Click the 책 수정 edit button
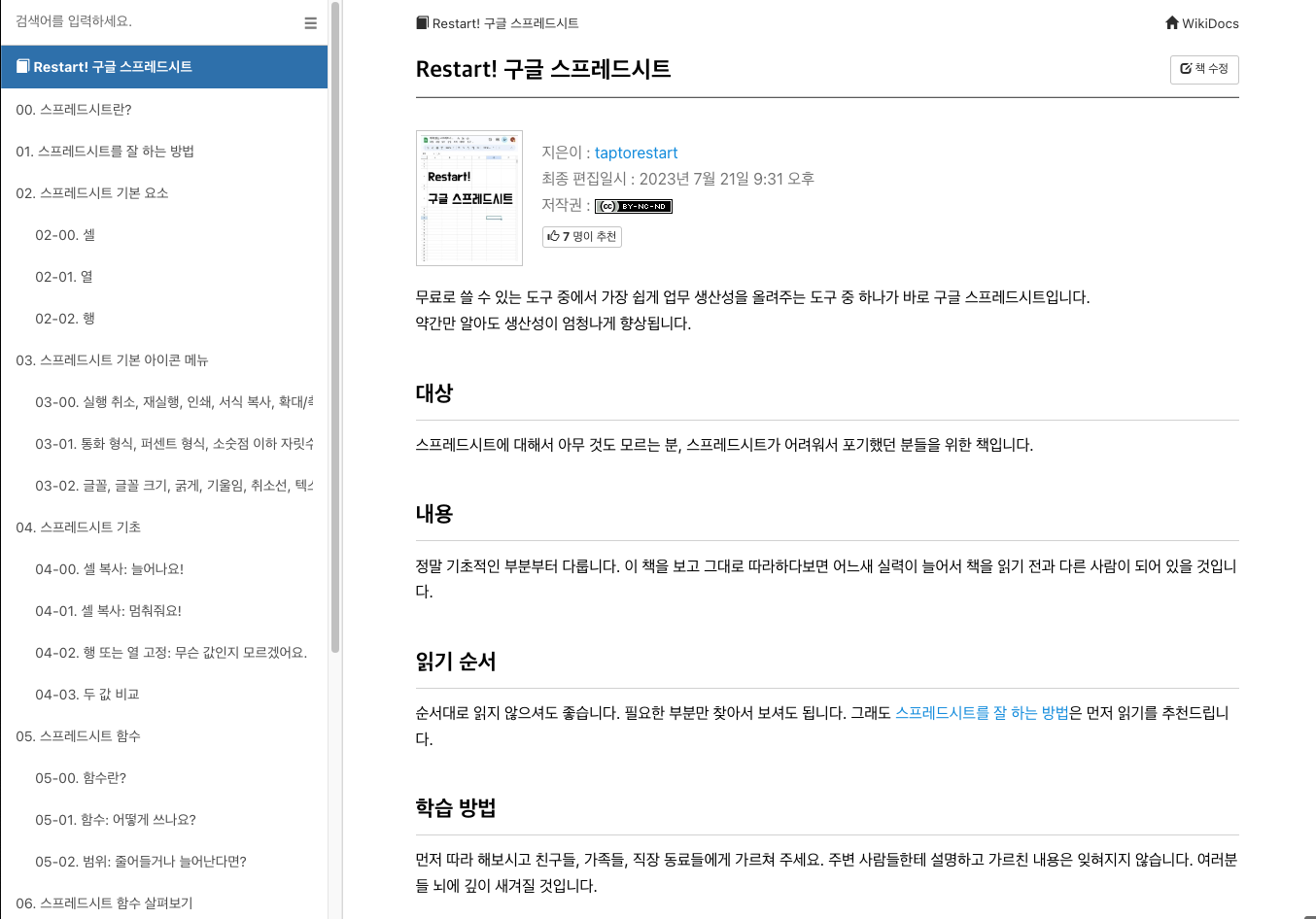This screenshot has height=919, width=1316. coord(1204,69)
